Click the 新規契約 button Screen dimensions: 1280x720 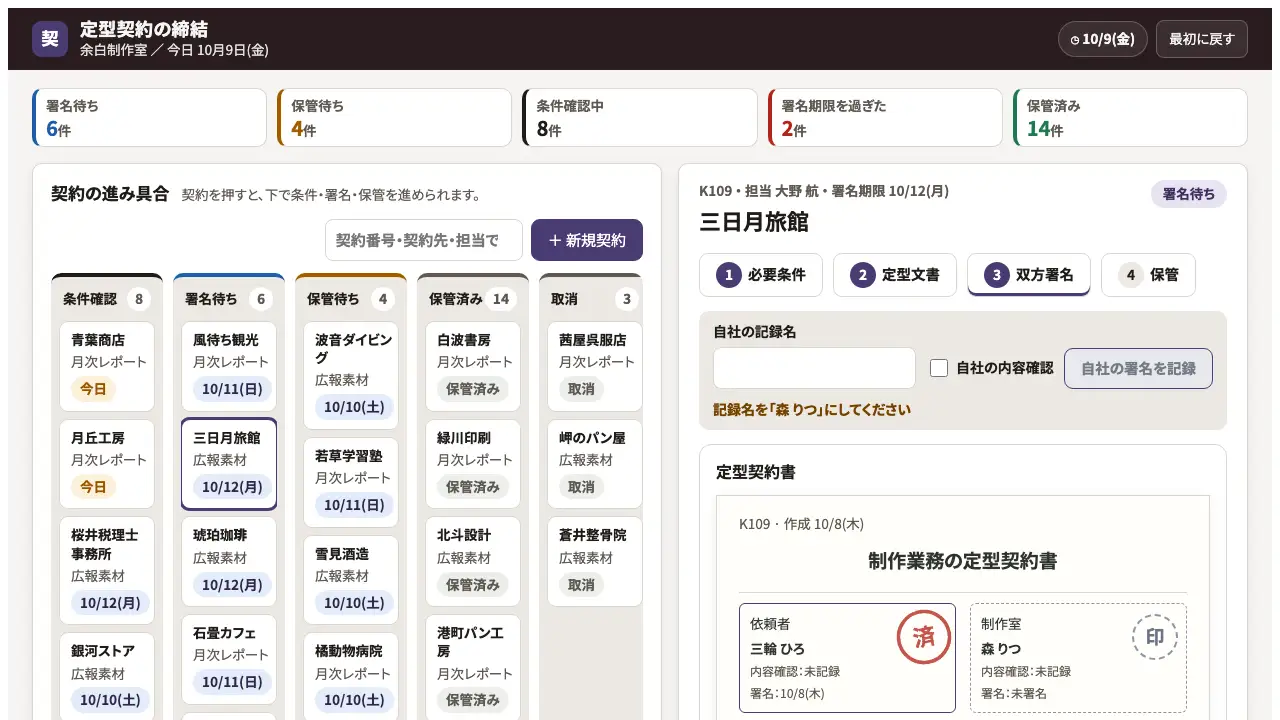tap(587, 240)
